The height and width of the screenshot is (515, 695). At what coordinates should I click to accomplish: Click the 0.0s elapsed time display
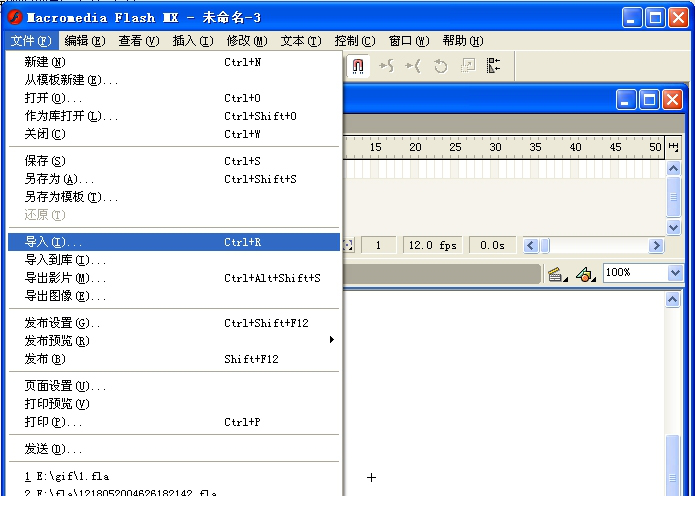492,245
